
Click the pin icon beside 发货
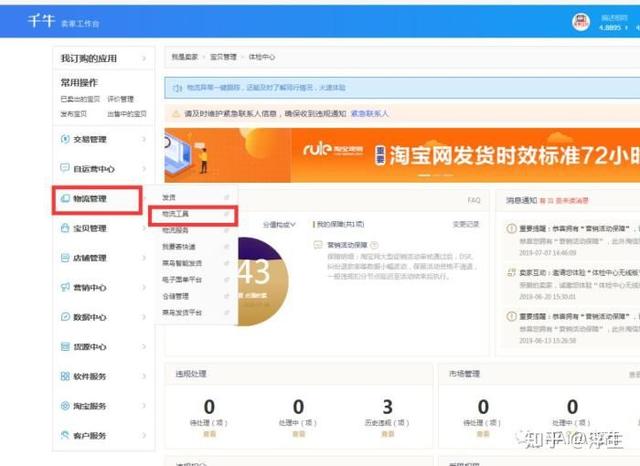[x=227, y=197]
